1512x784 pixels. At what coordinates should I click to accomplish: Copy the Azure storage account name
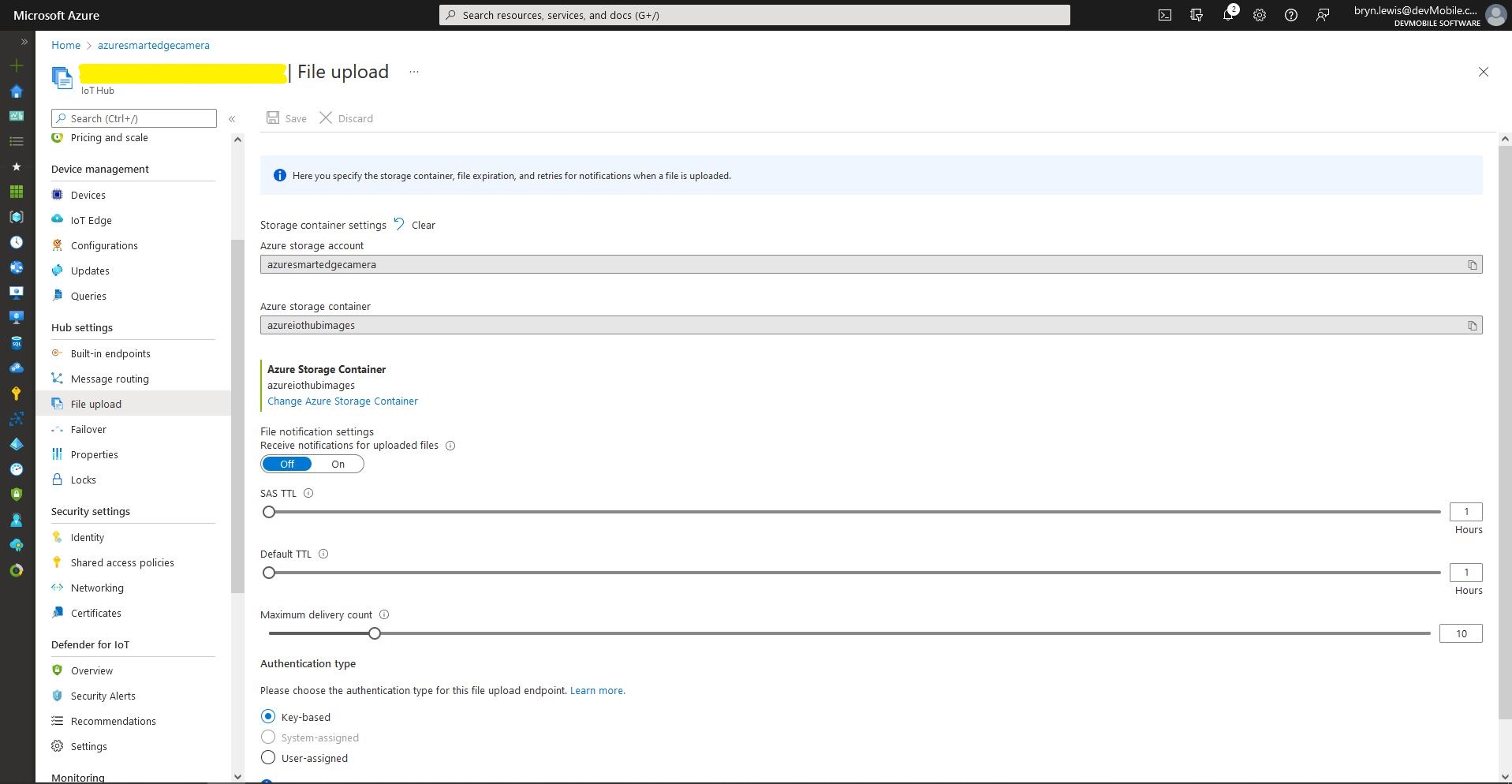(1472, 265)
